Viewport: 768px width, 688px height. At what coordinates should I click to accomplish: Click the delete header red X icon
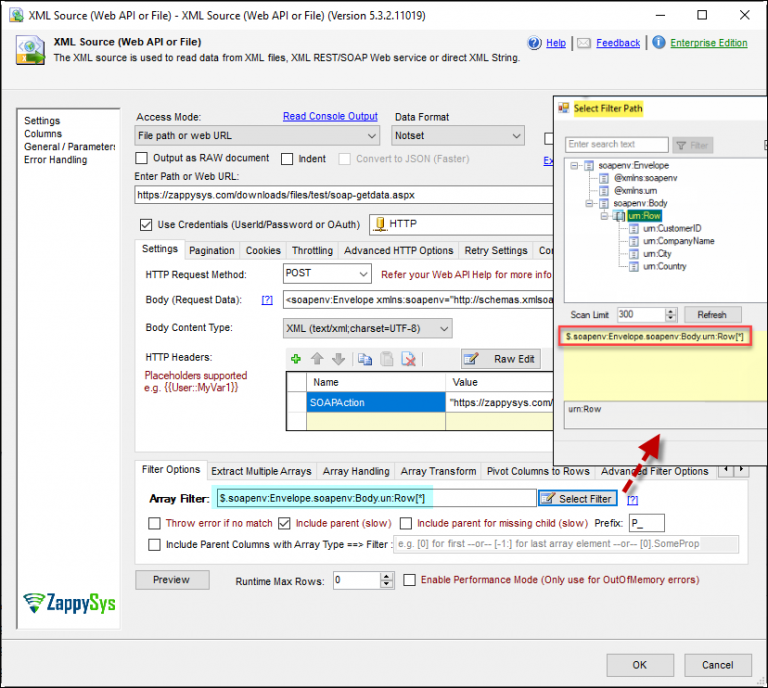point(408,359)
